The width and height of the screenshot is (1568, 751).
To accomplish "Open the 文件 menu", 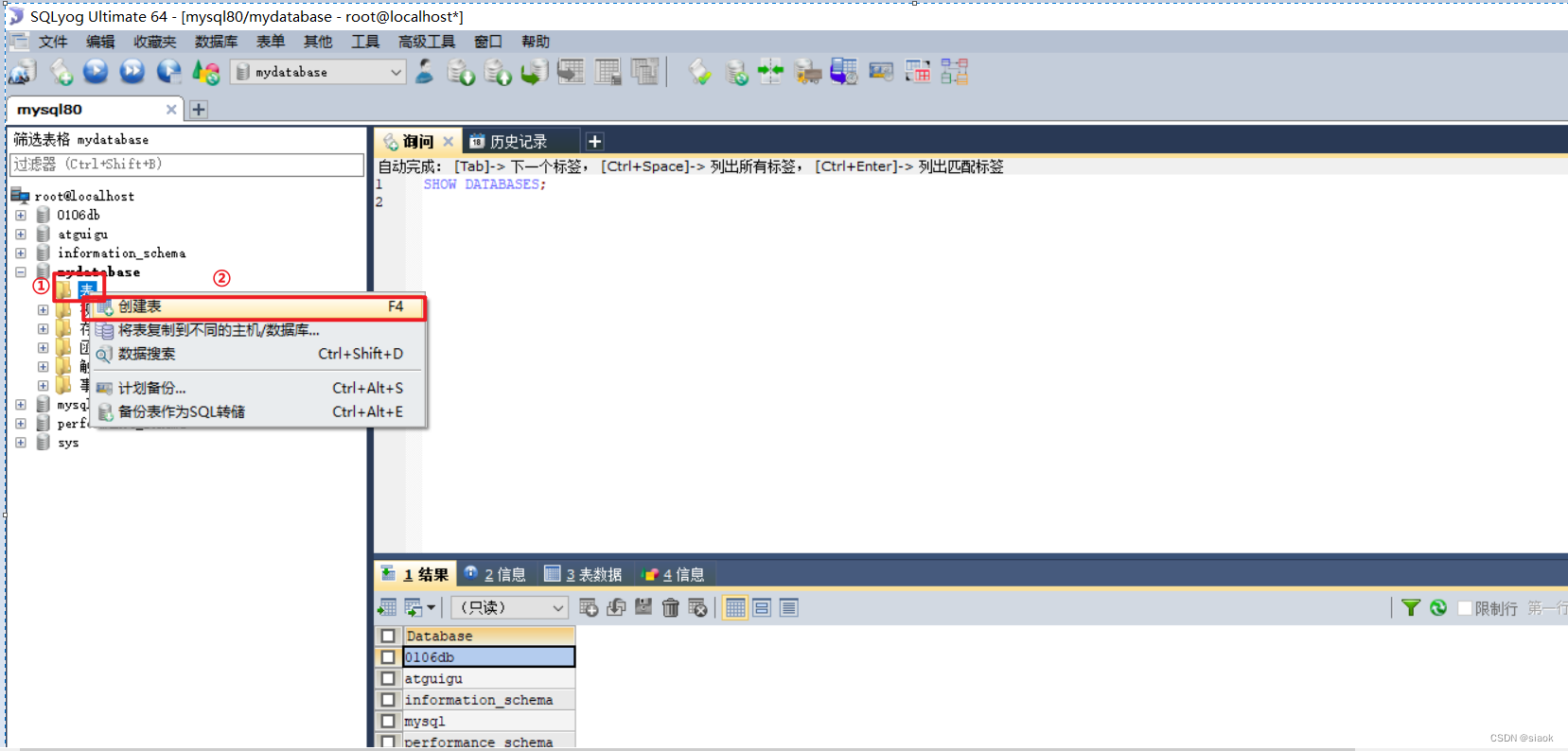I will pos(53,42).
